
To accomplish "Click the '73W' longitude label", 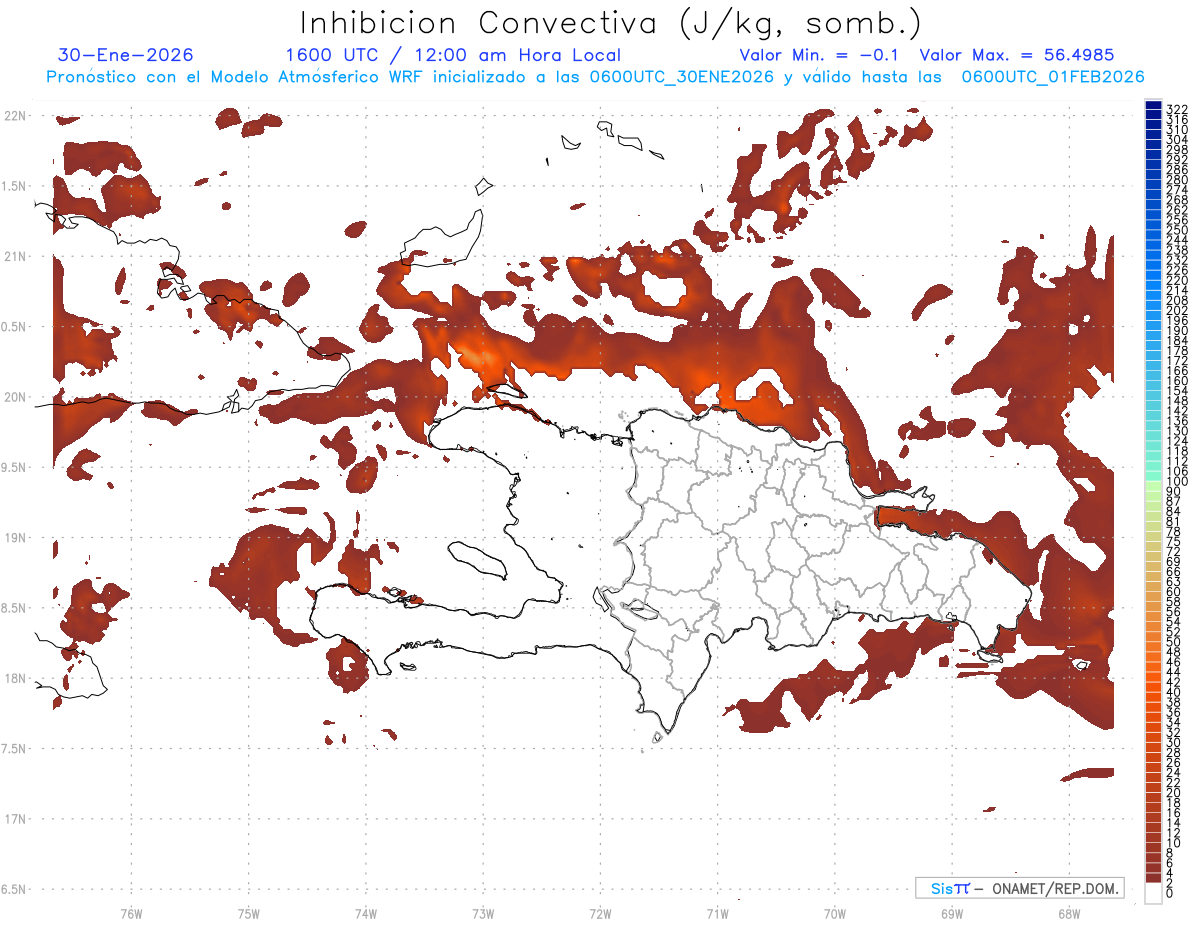I will coord(483,913).
